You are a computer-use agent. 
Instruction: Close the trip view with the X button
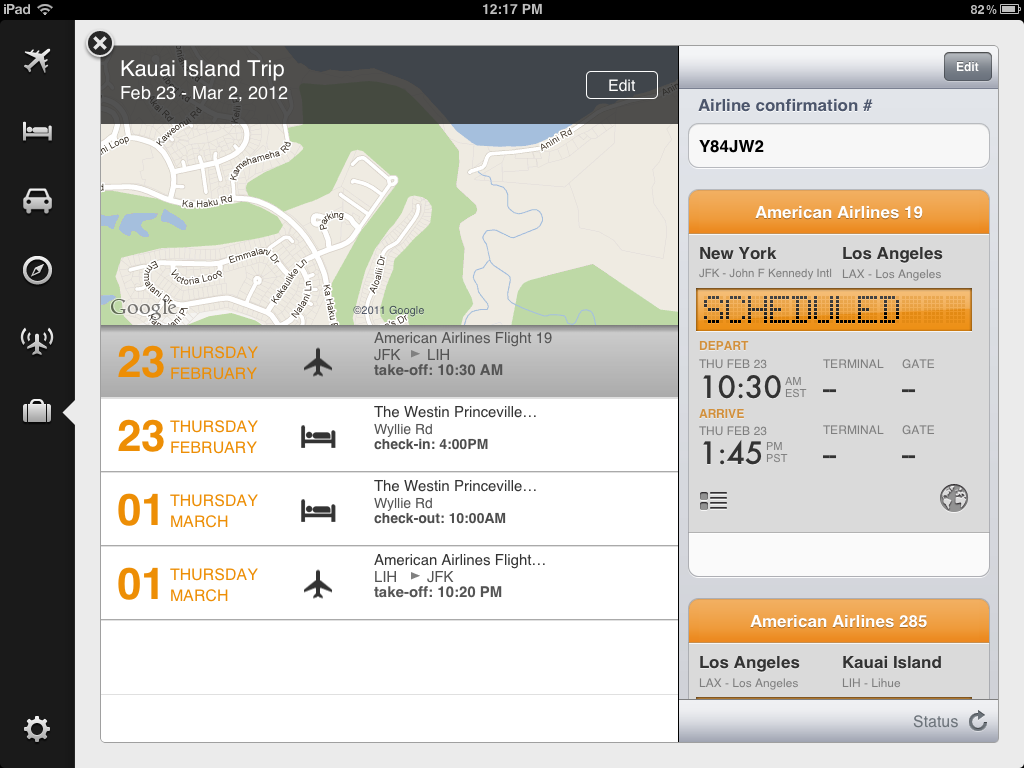coord(100,43)
